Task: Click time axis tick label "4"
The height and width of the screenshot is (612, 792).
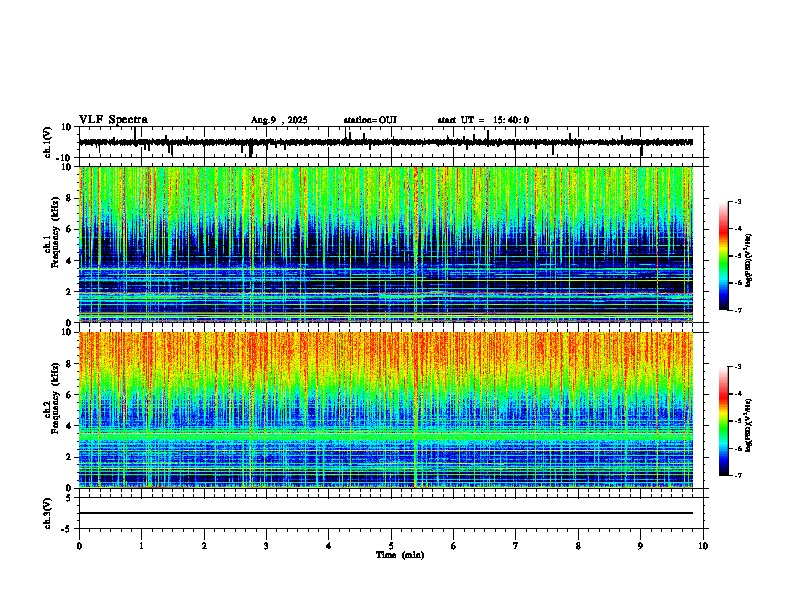Action: [x=329, y=546]
